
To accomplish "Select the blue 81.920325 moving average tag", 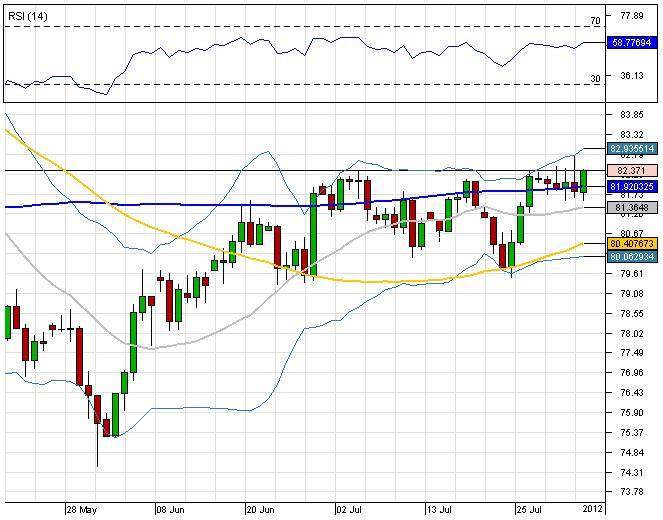I will (632, 186).
